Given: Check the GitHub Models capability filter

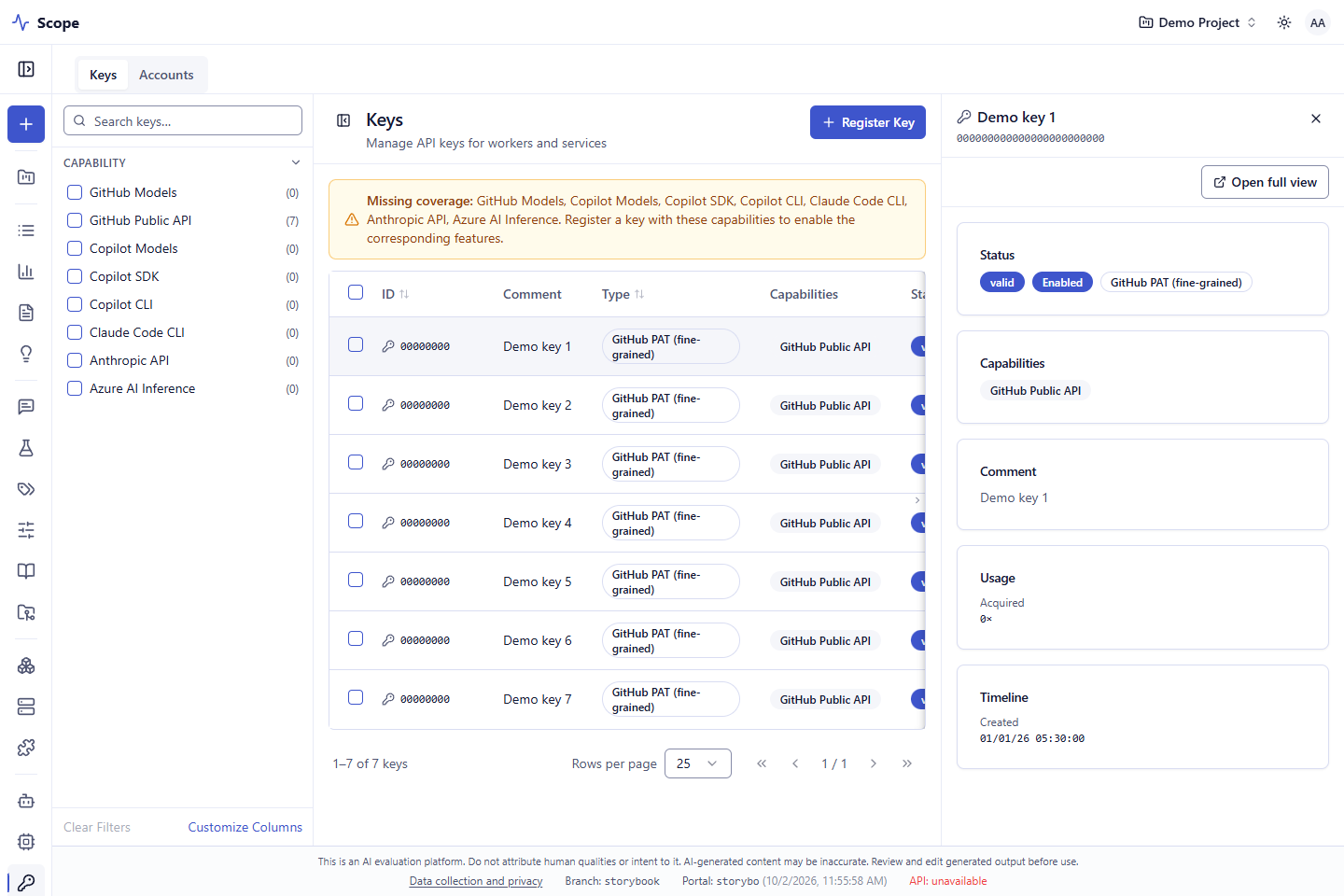Looking at the screenshot, I should tap(75, 192).
